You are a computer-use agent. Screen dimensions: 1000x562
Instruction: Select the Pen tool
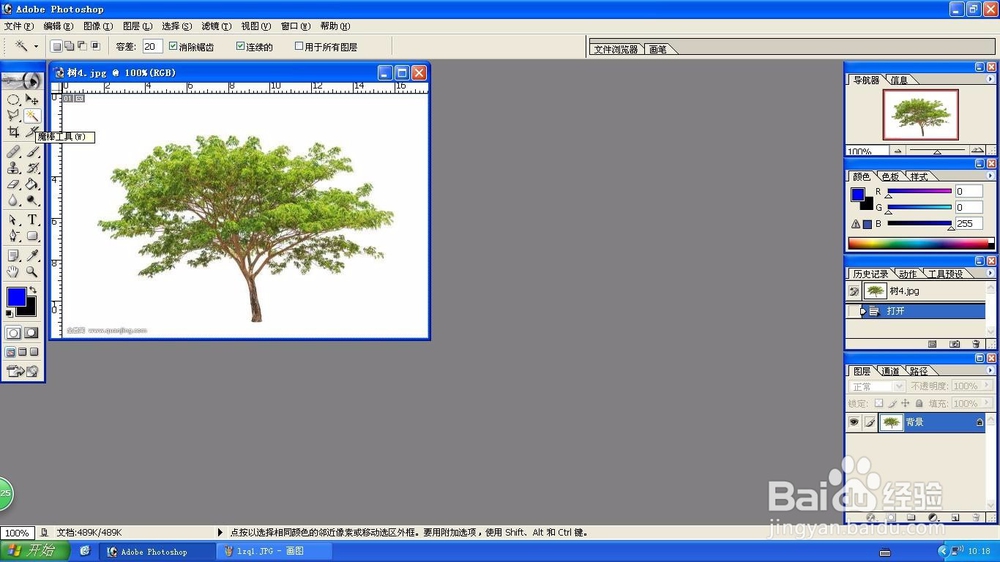13,236
